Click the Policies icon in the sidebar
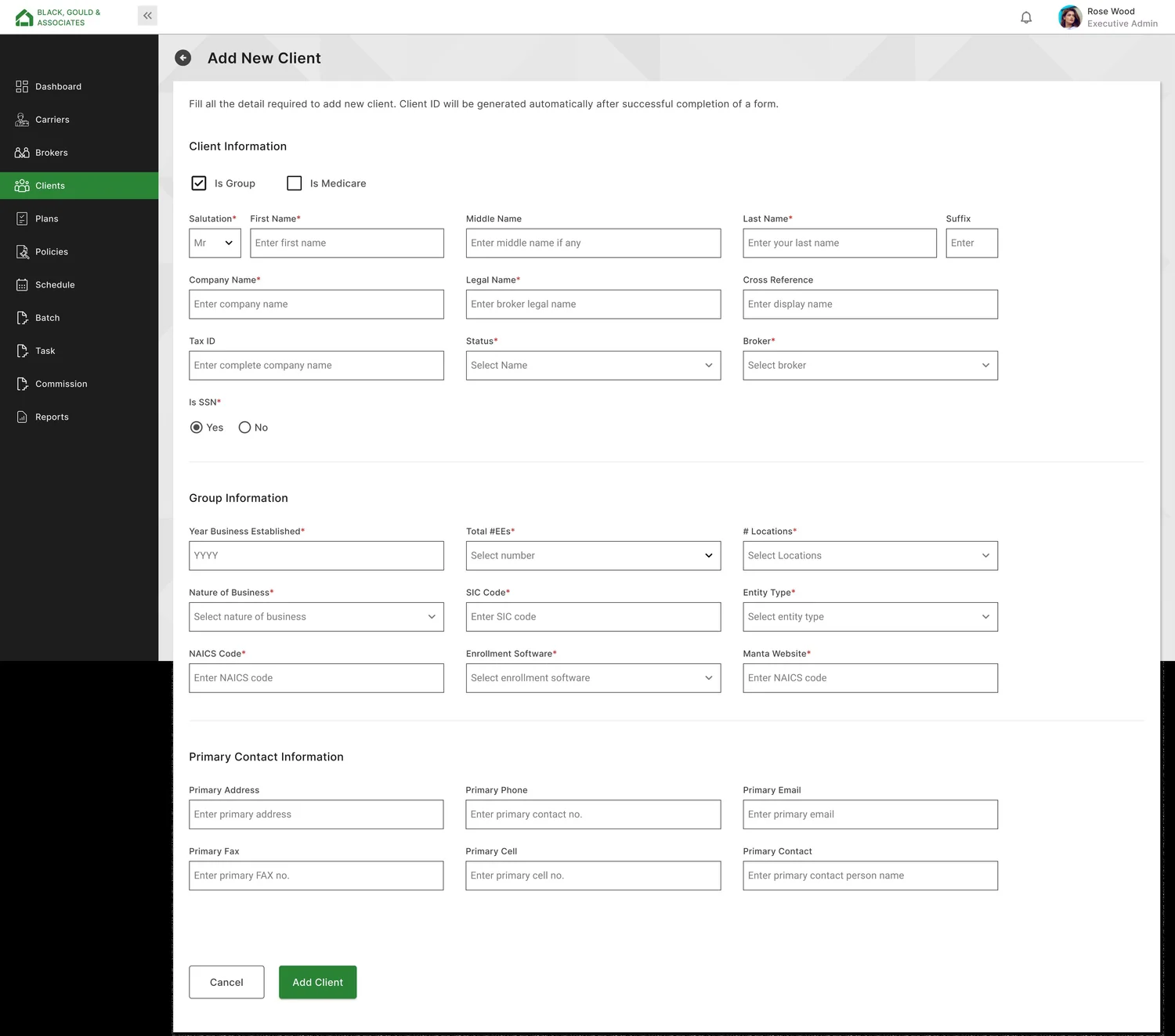The height and width of the screenshot is (1036, 1175). (22, 251)
